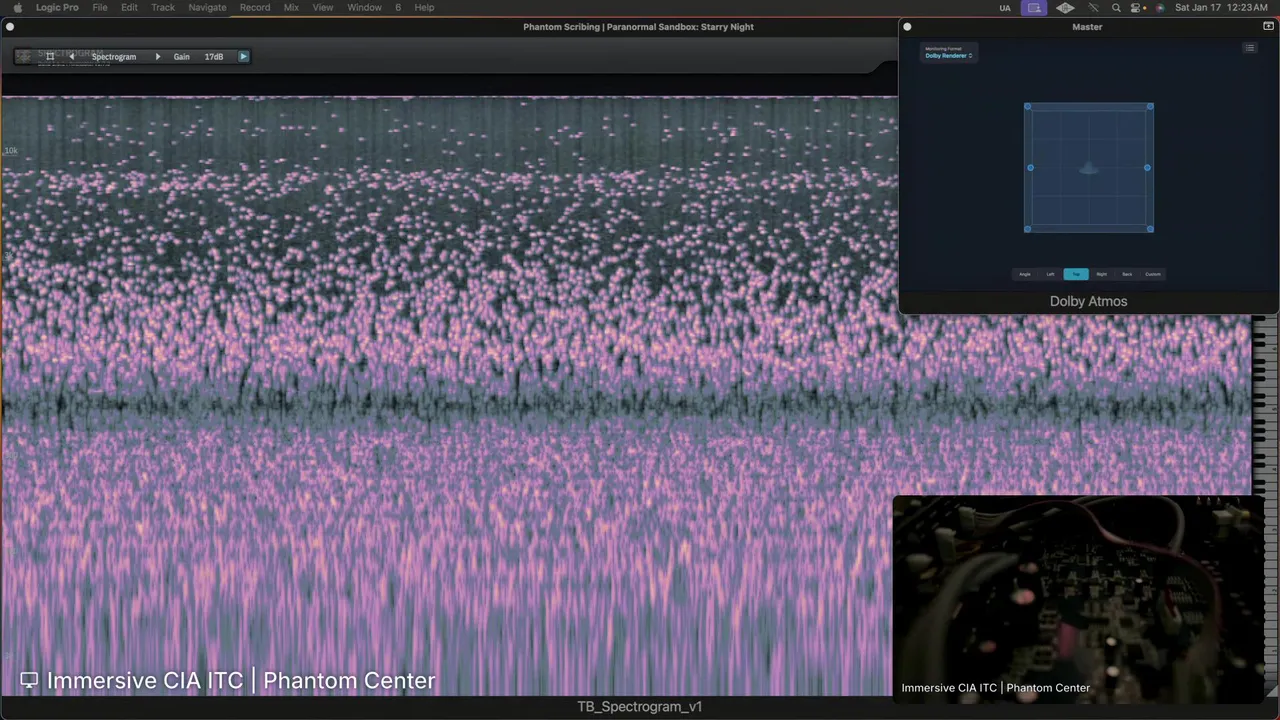Open Spotlight search magnifier

[x=1116, y=7]
